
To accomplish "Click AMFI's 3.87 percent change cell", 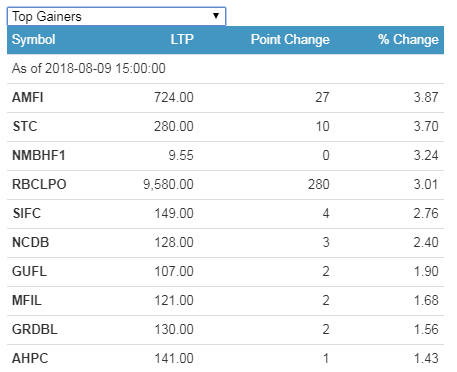I will click(426, 98).
